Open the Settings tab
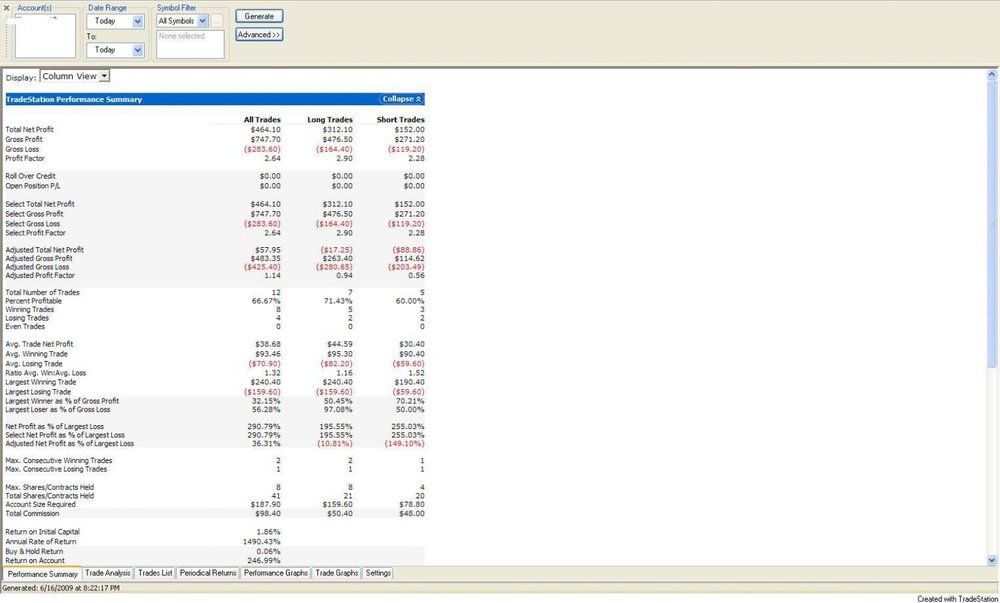 tap(378, 573)
